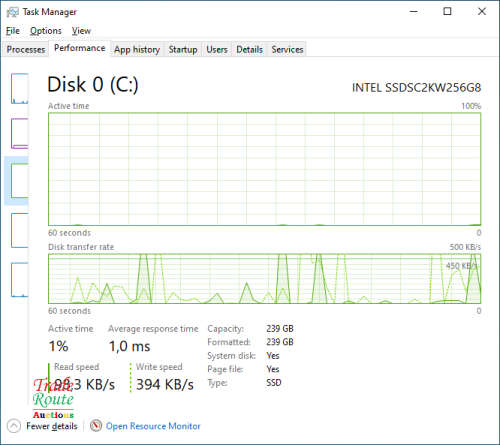Image resolution: width=500 pixels, height=445 pixels.
Task: Switch to the App history tab
Action: coord(137,49)
